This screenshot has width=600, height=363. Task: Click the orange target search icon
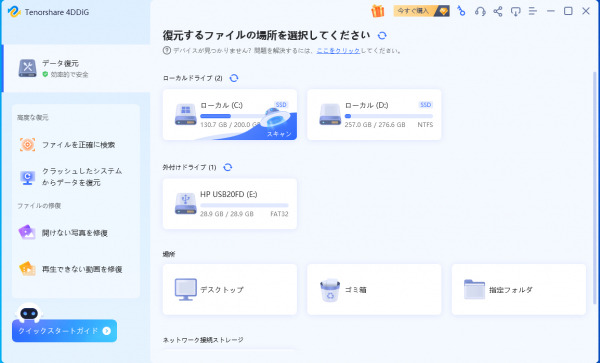tap(28, 145)
